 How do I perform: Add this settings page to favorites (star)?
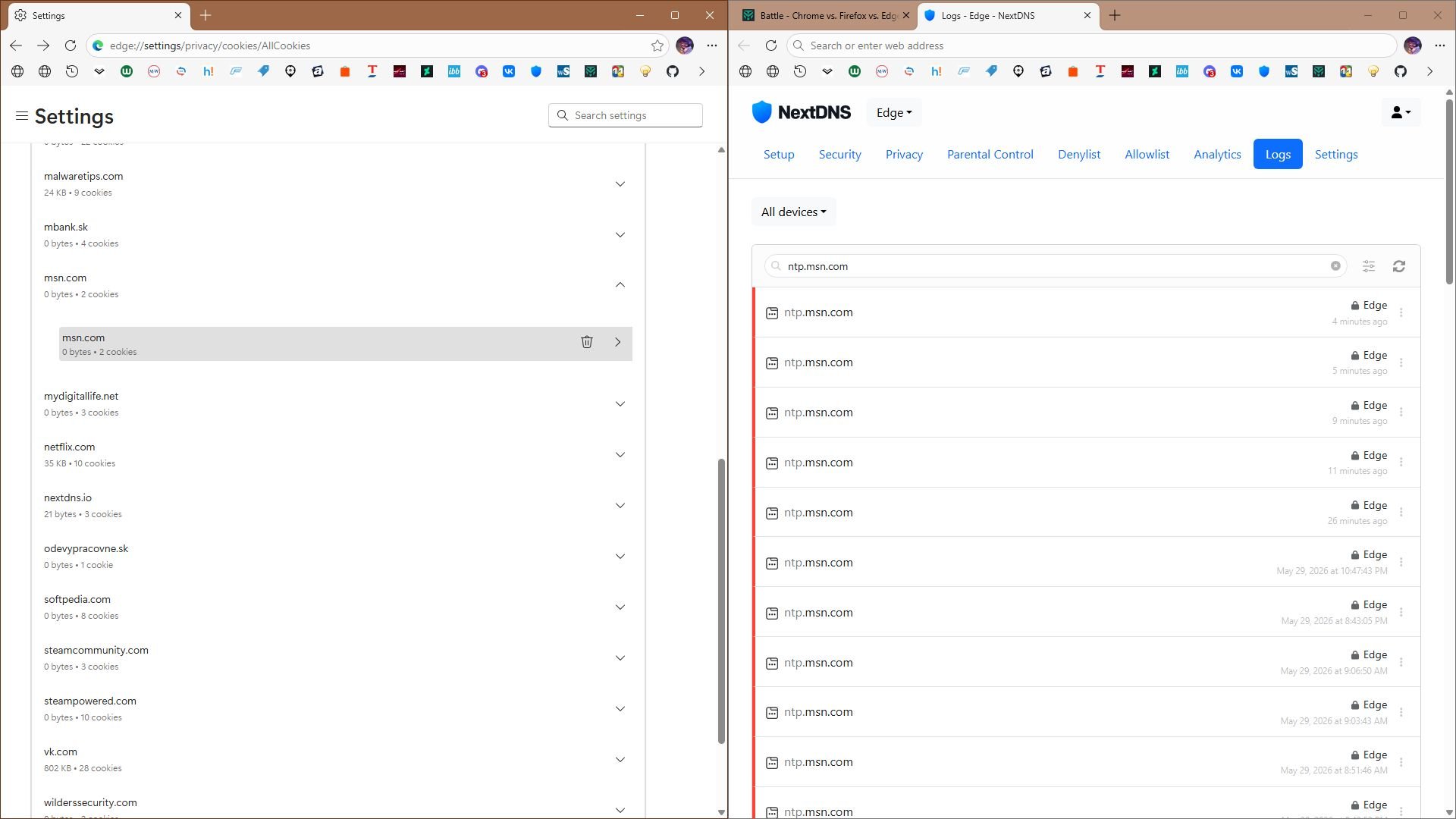(x=657, y=45)
